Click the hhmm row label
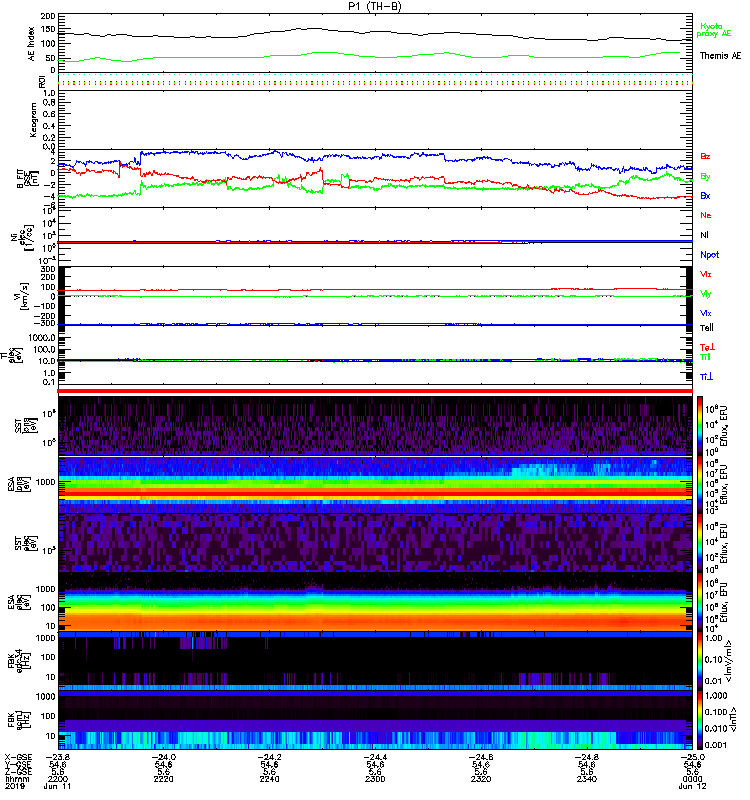 17,779
